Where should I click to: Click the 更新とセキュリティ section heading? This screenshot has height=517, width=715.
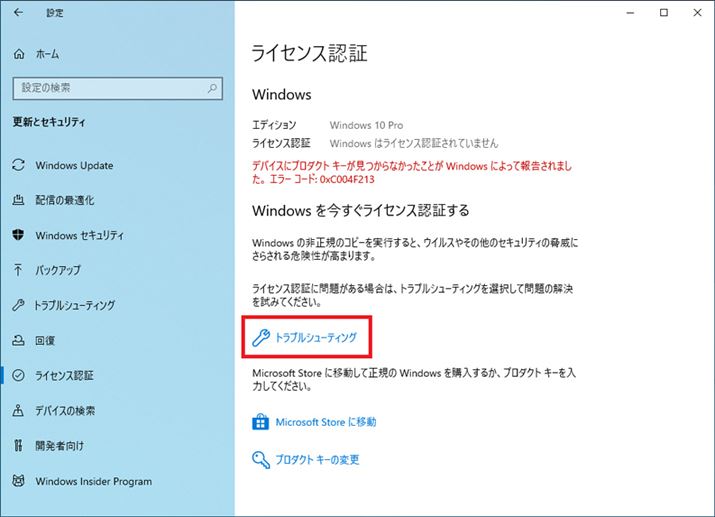click(x=49, y=122)
